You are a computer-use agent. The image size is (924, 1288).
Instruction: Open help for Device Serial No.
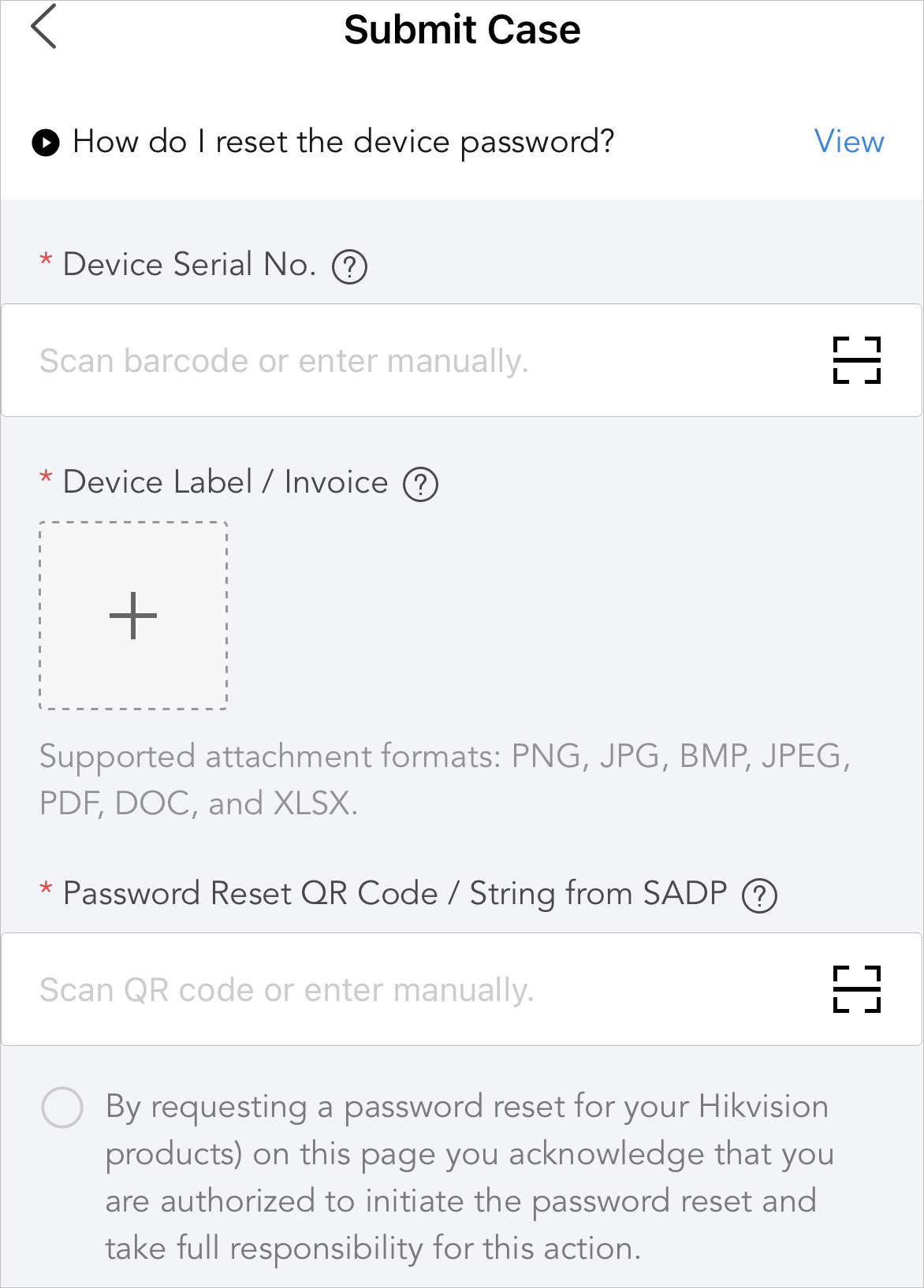[349, 266]
